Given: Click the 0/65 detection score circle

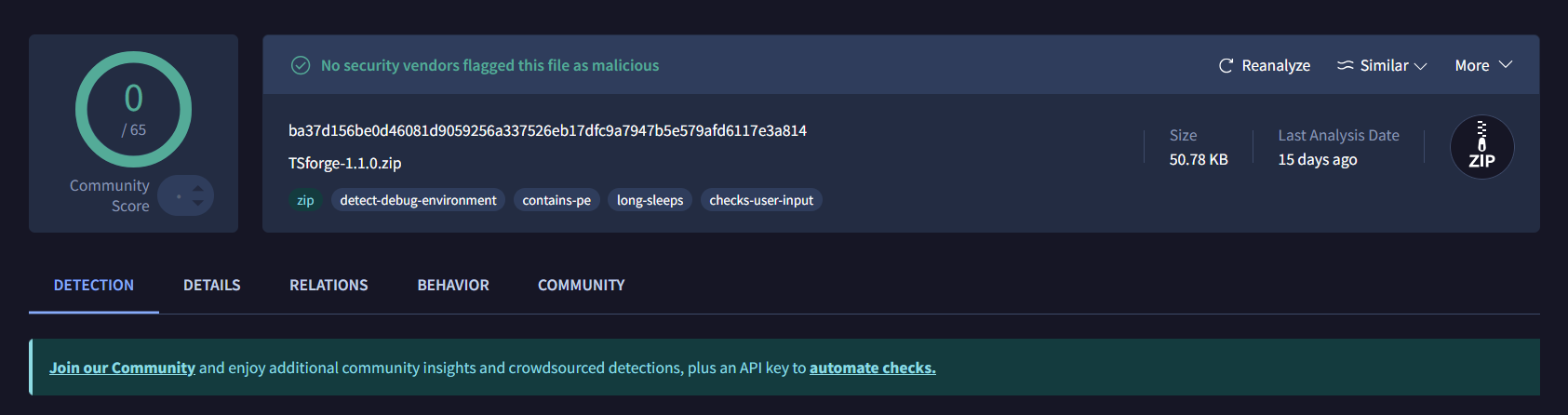Looking at the screenshot, I should tap(133, 110).
